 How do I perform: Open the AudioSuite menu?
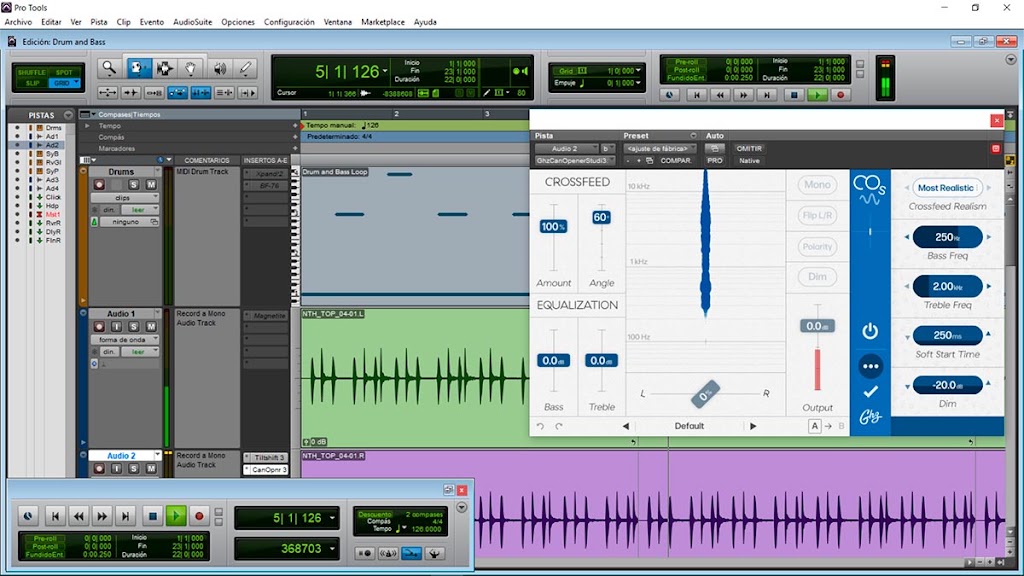pos(193,22)
